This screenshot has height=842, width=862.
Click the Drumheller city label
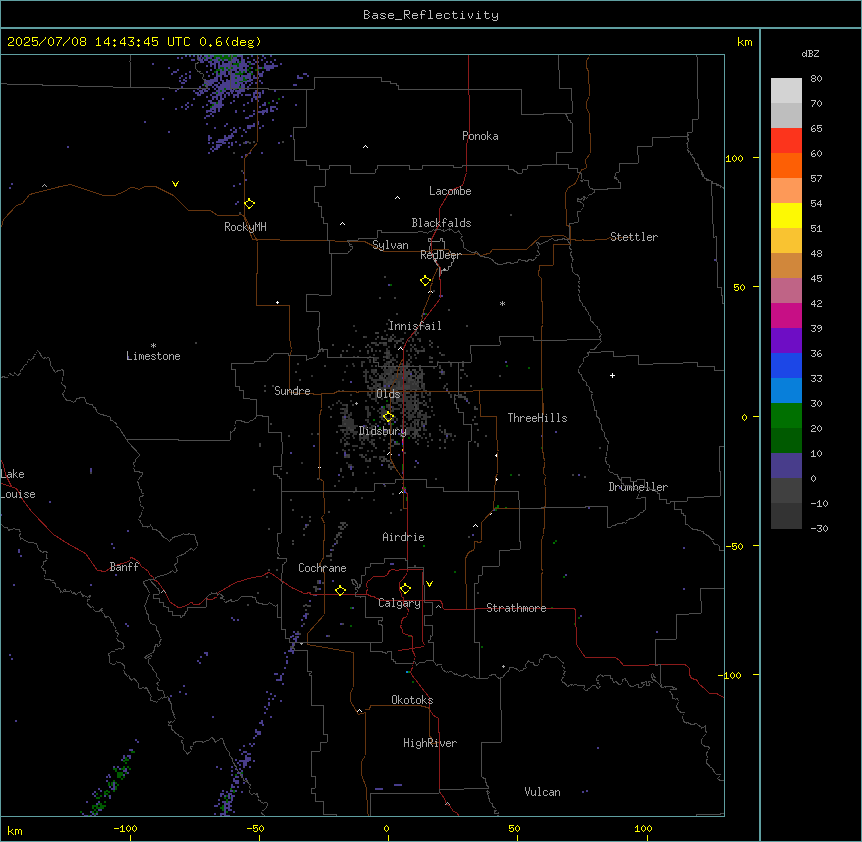click(x=638, y=487)
